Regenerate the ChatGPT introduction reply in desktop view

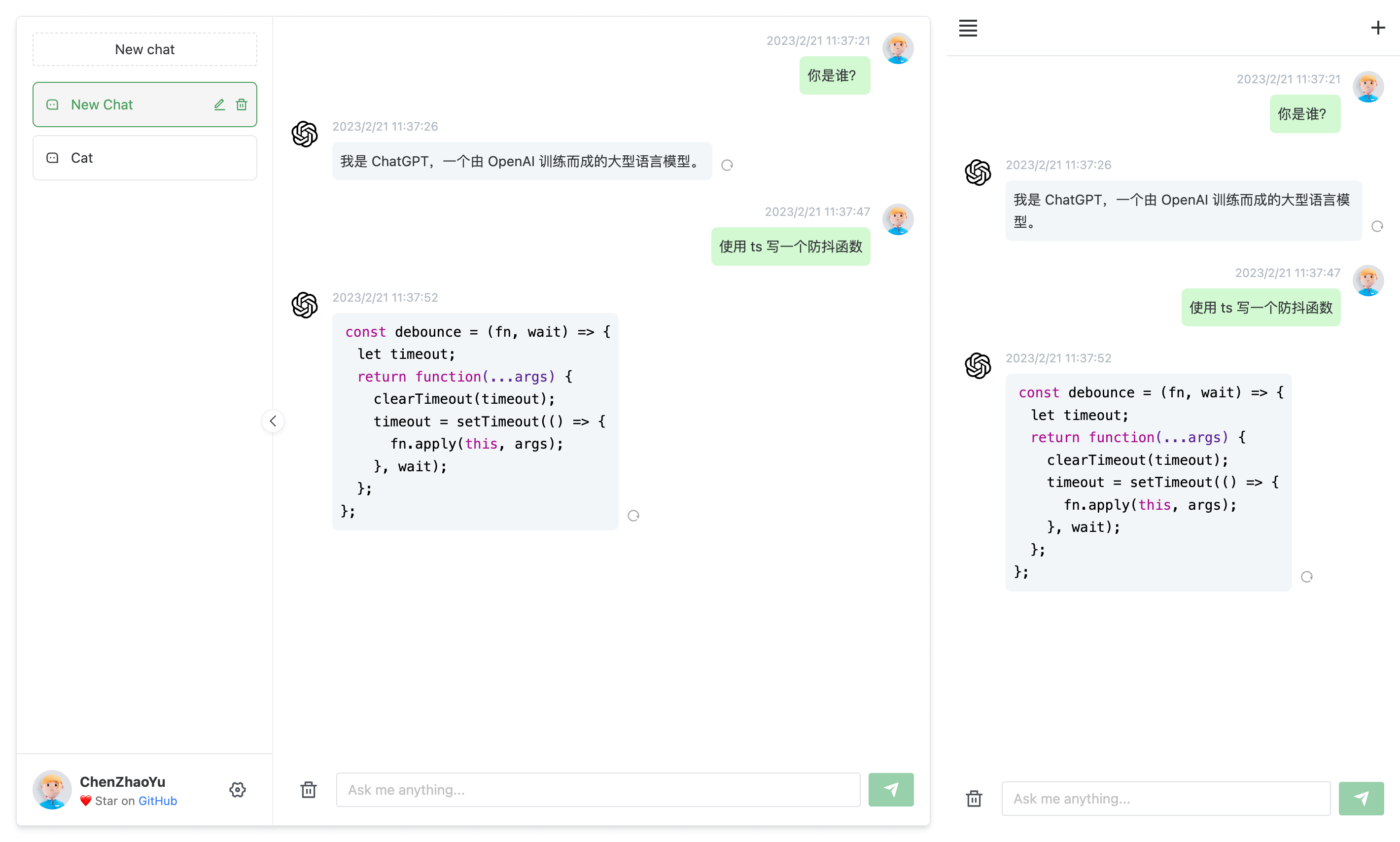(x=727, y=165)
